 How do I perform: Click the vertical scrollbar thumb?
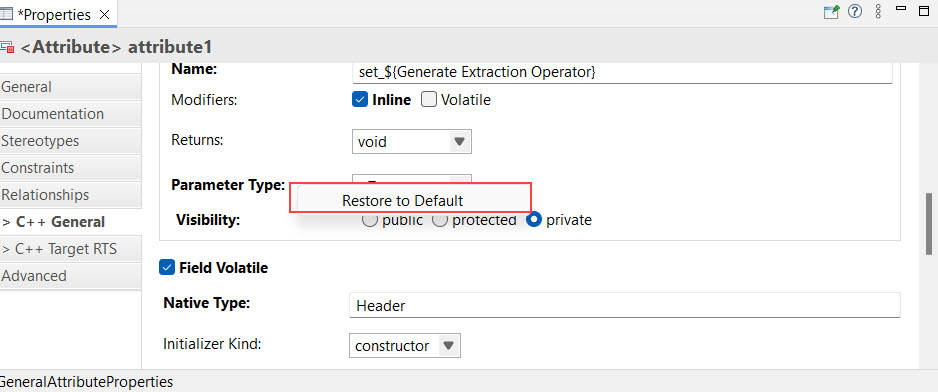[x=928, y=223]
